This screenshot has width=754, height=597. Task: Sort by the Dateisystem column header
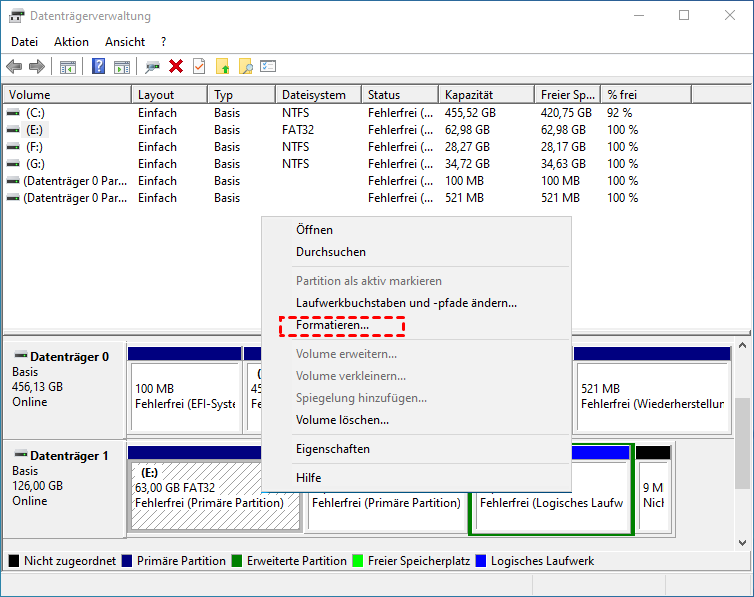click(x=318, y=95)
